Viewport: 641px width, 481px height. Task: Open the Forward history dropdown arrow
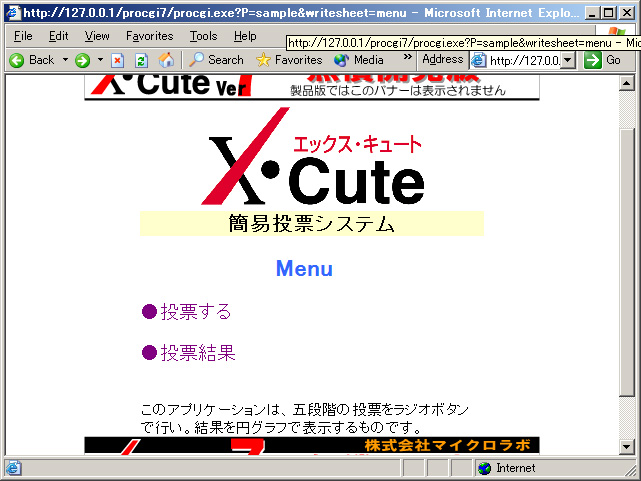tap(101, 60)
